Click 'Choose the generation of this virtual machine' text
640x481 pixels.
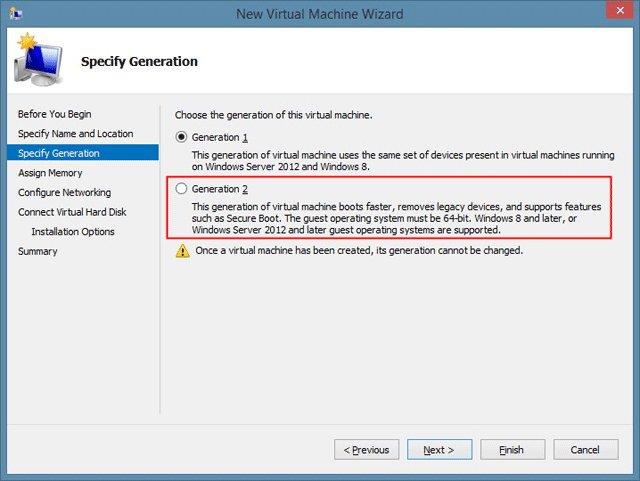[273, 115]
